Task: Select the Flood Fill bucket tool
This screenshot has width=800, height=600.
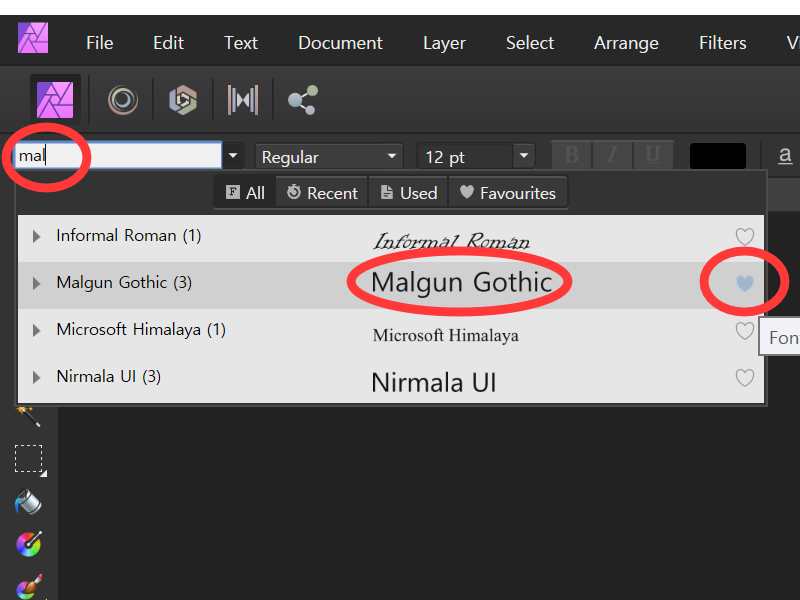Action: pyautogui.click(x=28, y=502)
